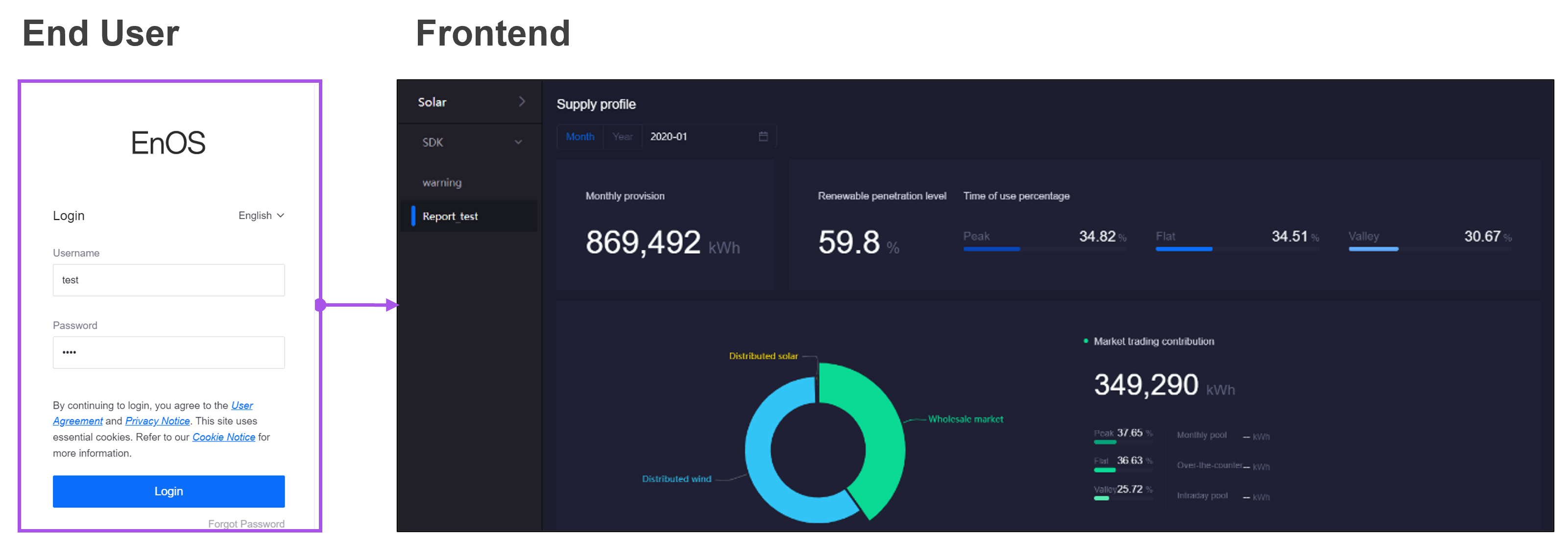The width and height of the screenshot is (1568, 557).
Task: Collapse the SDK section chevron
Action: [x=518, y=143]
